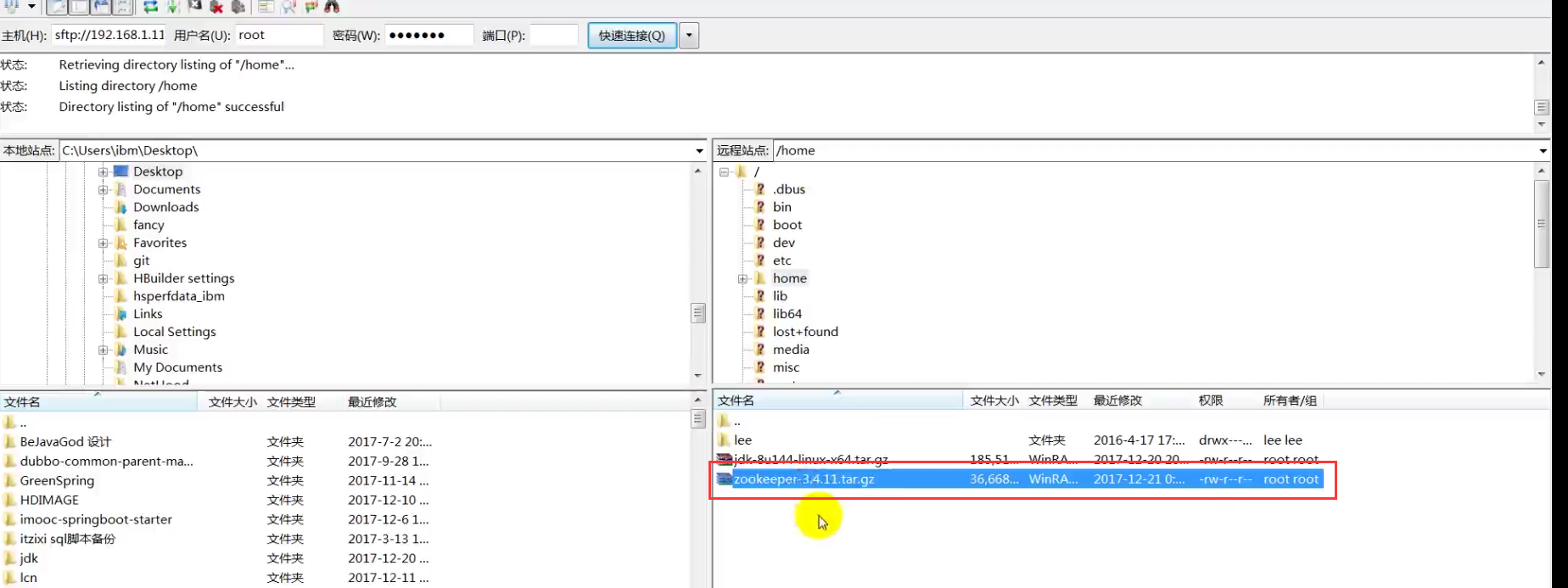Open the binoculars file search
1568x588 pixels.
click(332, 6)
